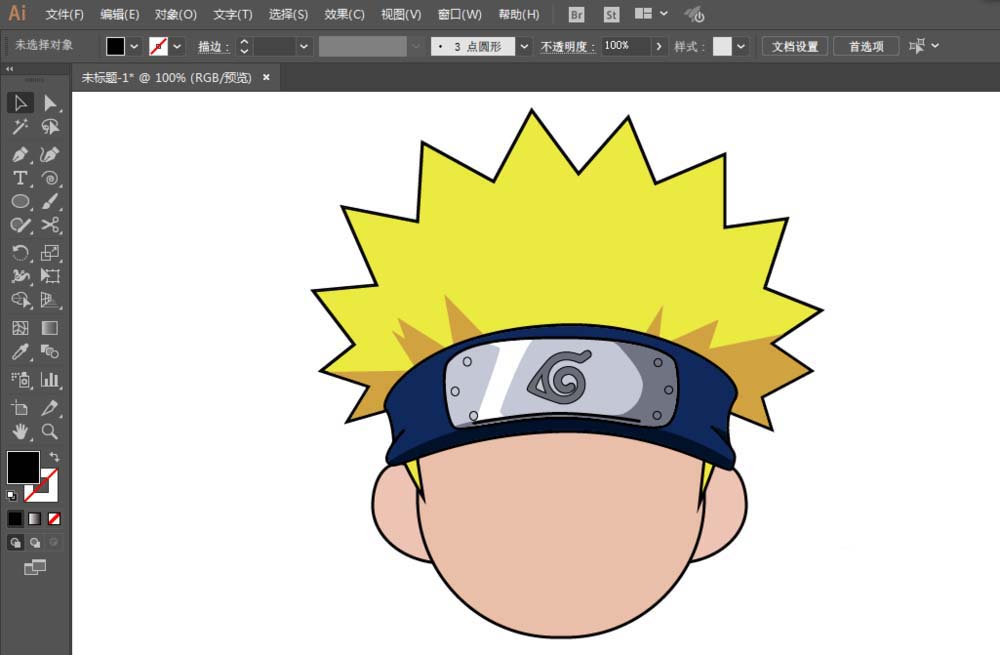The width and height of the screenshot is (1000, 655).
Task: Open the 样式 style dropdown
Action: click(x=740, y=46)
